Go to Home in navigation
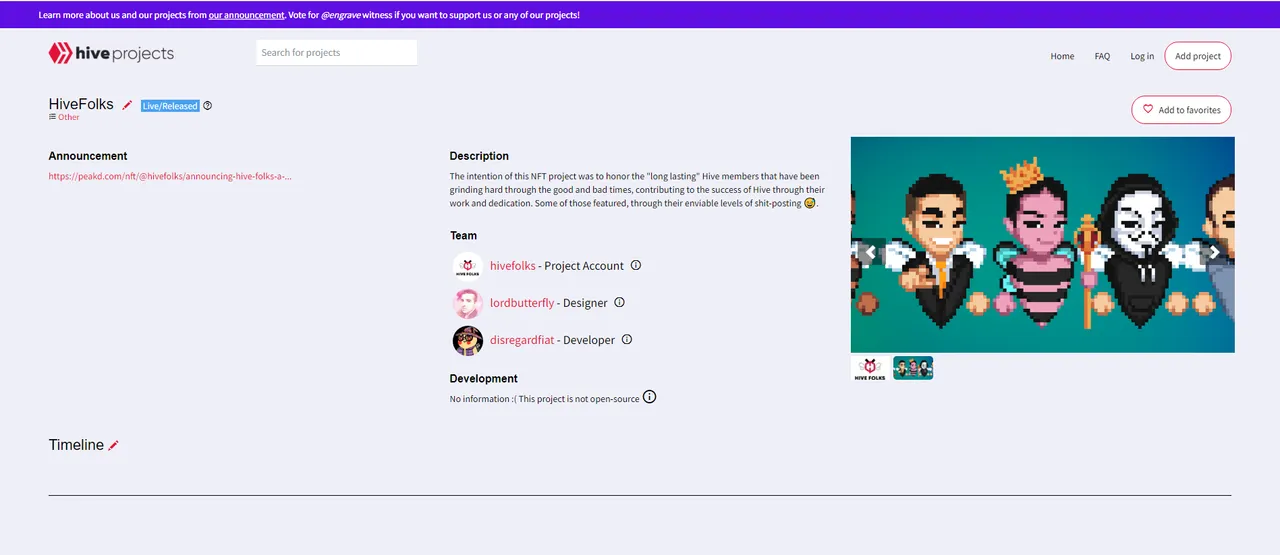Image resolution: width=1280 pixels, height=555 pixels. pyautogui.click(x=1062, y=56)
